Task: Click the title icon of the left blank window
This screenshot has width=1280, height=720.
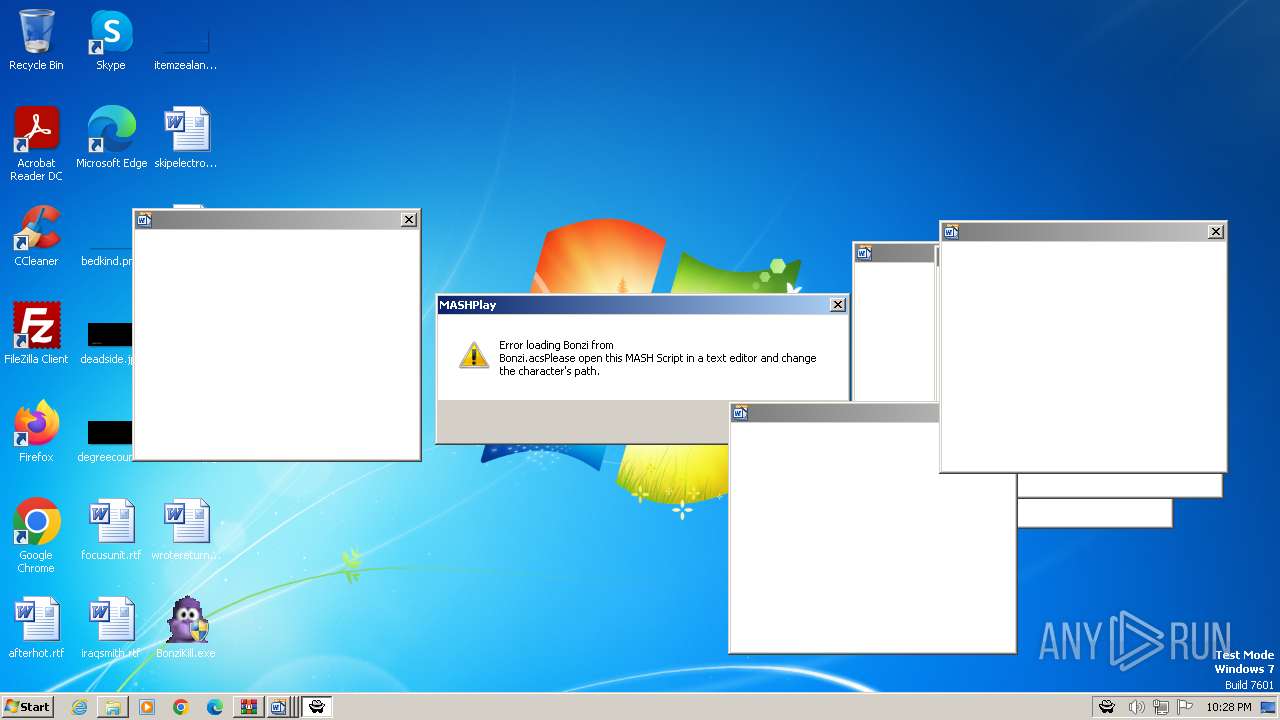Action: pyautogui.click(x=144, y=220)
